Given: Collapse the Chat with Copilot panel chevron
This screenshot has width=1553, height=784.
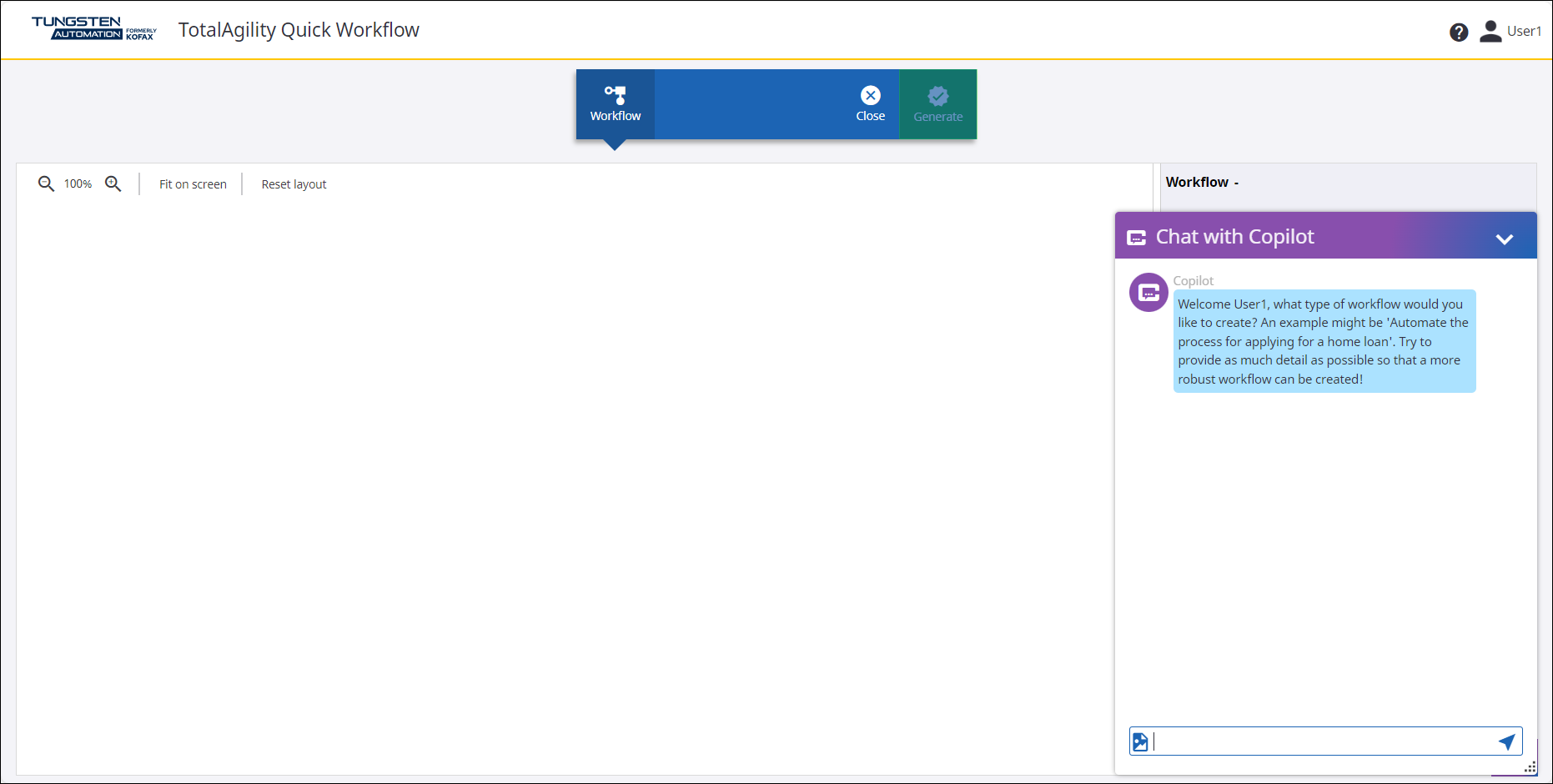Looking at the screenshot, I should [1504, 239].
